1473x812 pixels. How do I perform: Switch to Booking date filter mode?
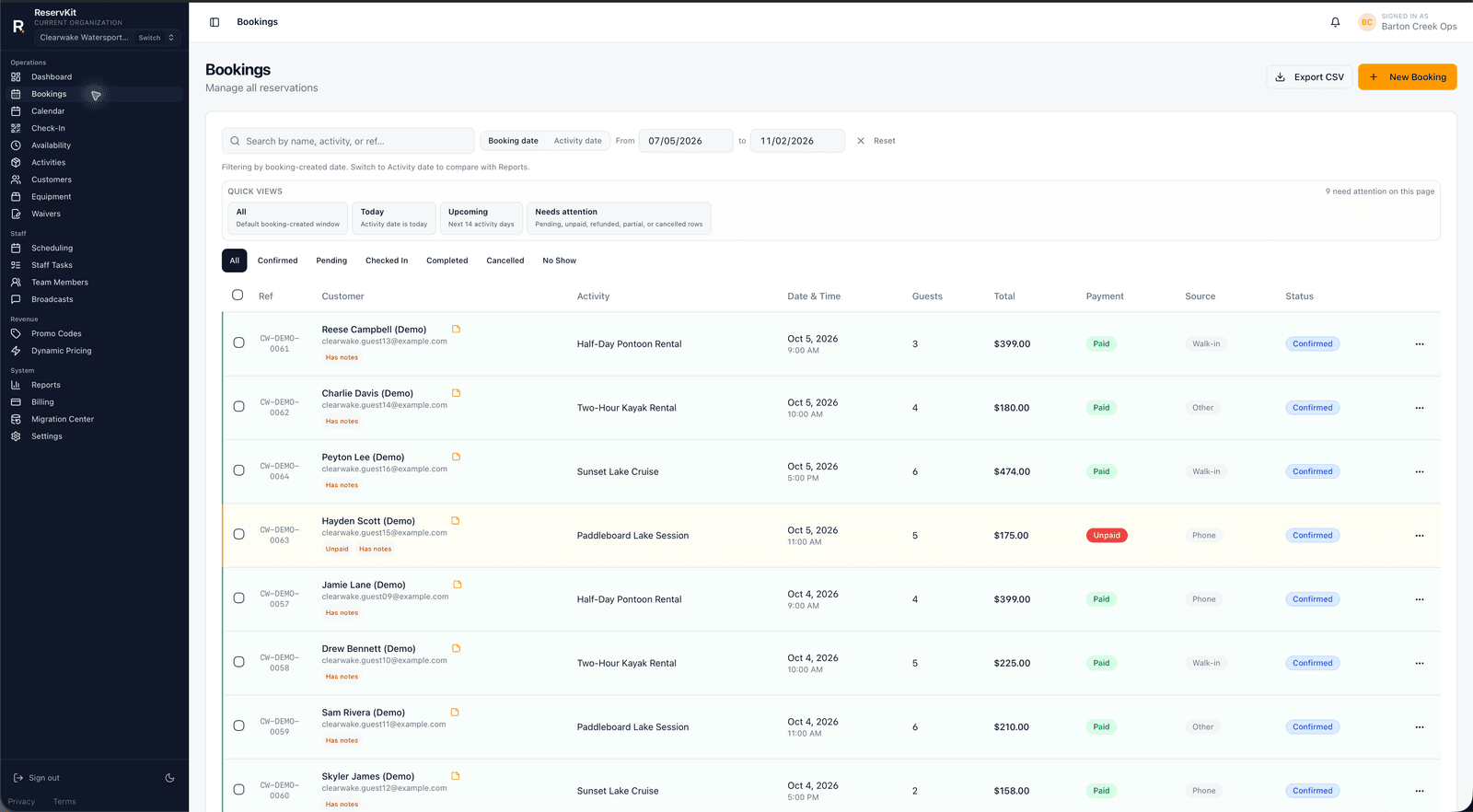[x=513, y=141]
